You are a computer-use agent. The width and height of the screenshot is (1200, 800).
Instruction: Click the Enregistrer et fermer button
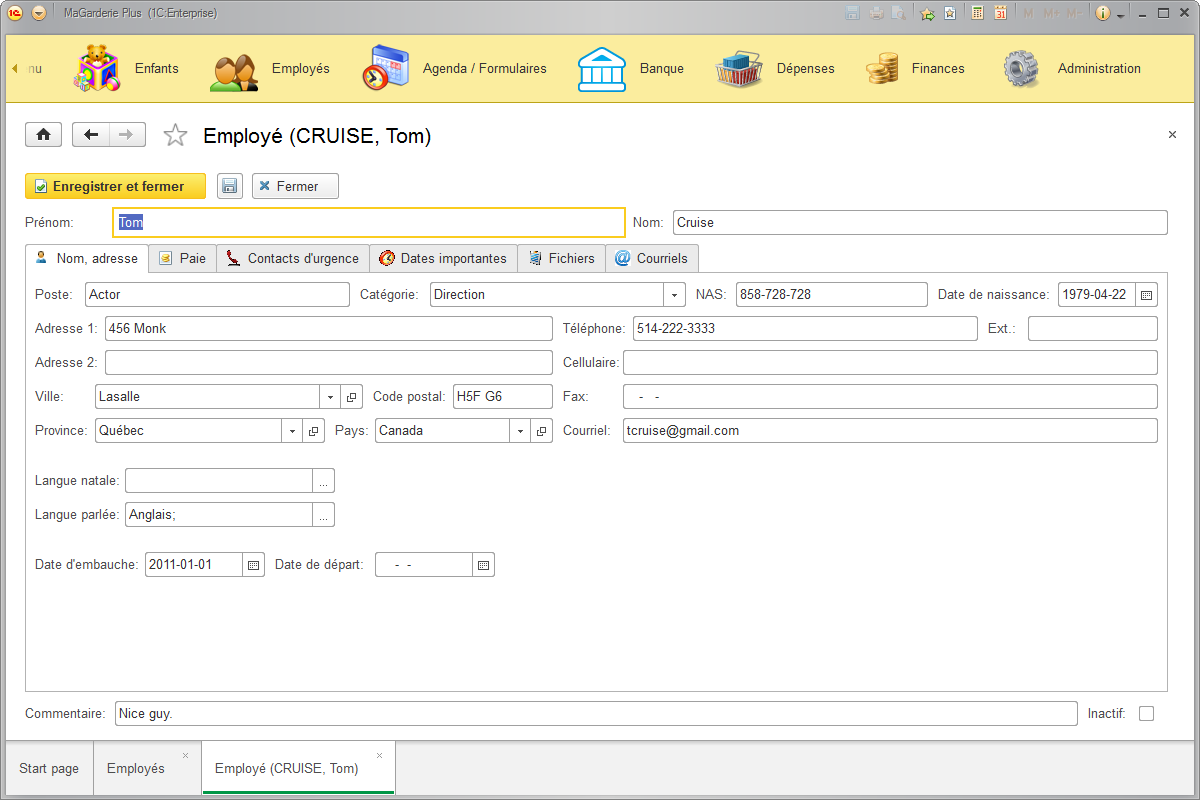coord(115,186)
